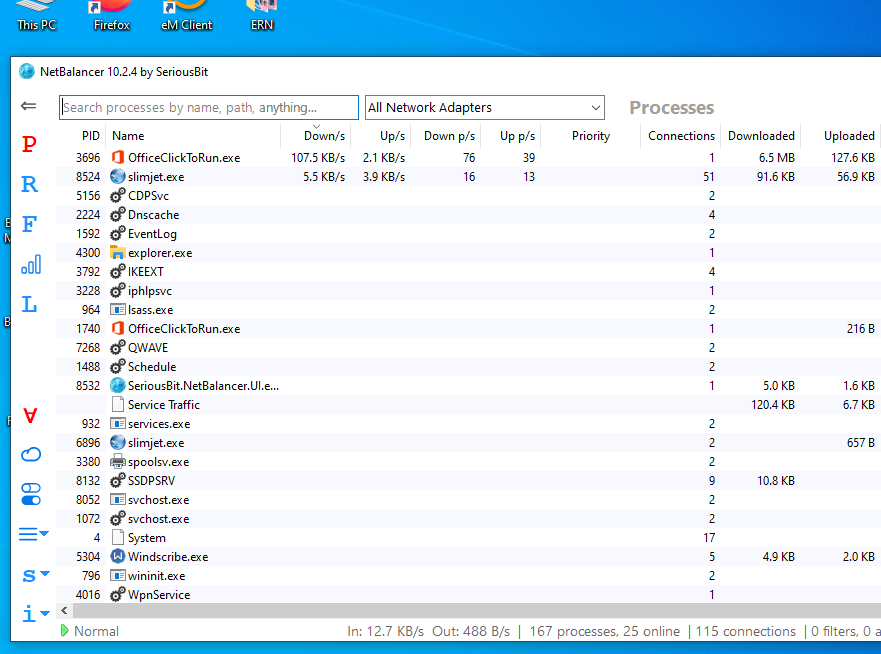
Task: Sort by the Up/s column header
Action: click(381, 136)
